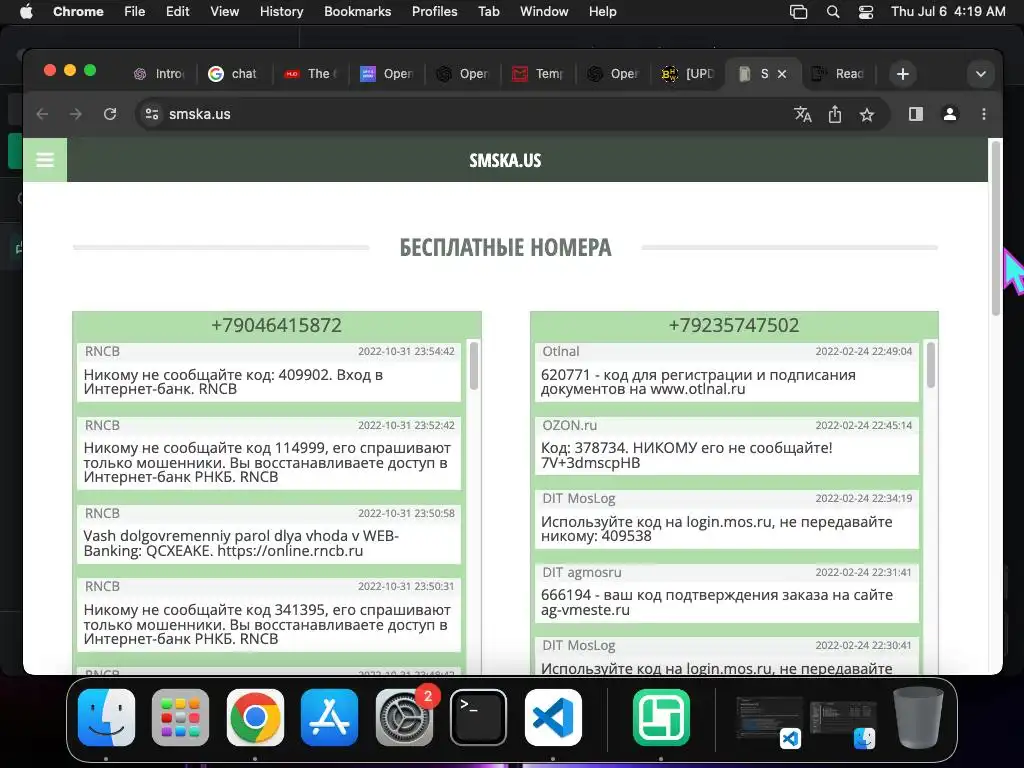Viewport: 1024px width, 768px height.
Task: Click the message with parol QCXEAKE
Action: (x=269, y=534)
